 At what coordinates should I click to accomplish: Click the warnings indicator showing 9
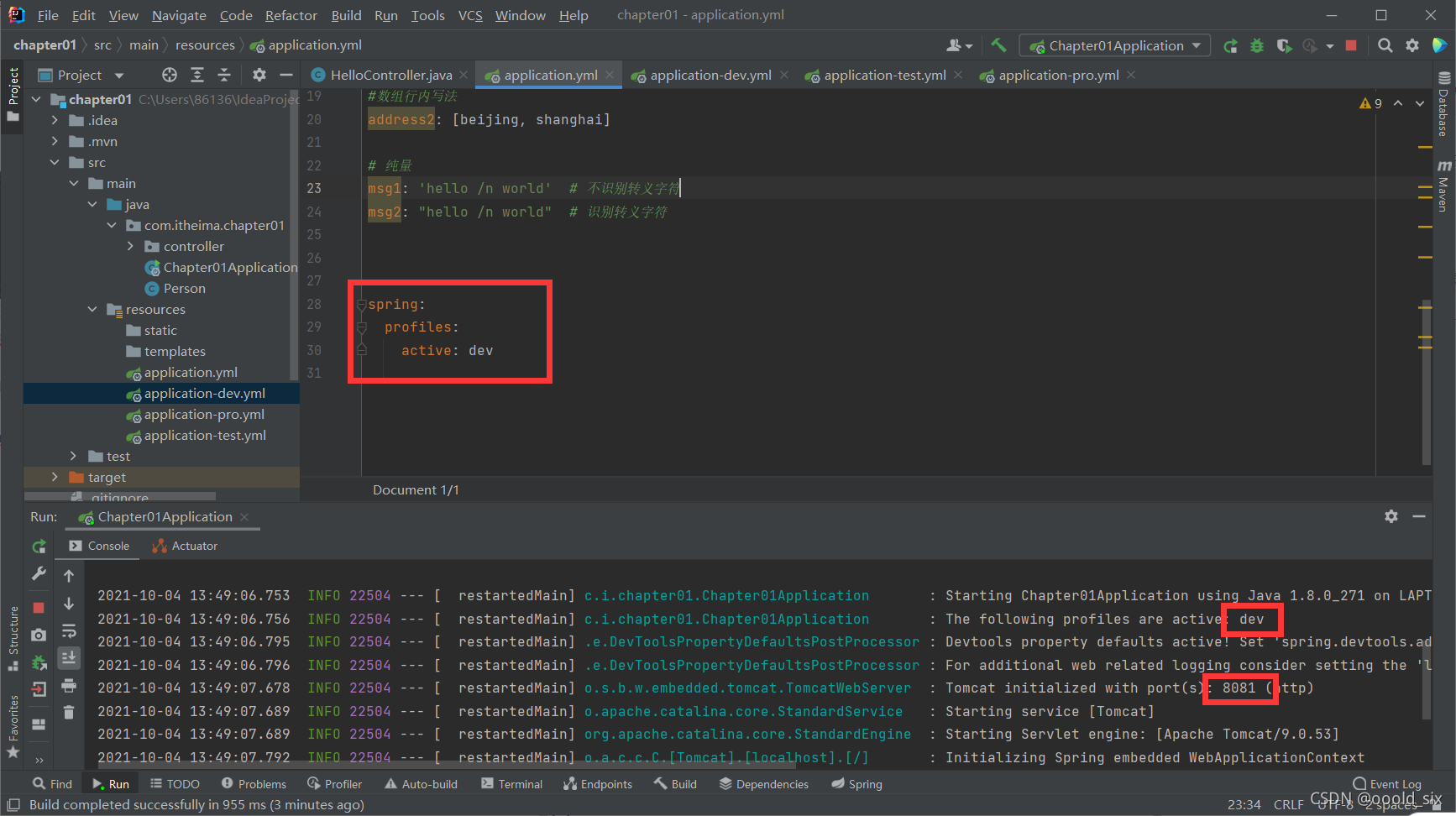(x=1370, y=103)
